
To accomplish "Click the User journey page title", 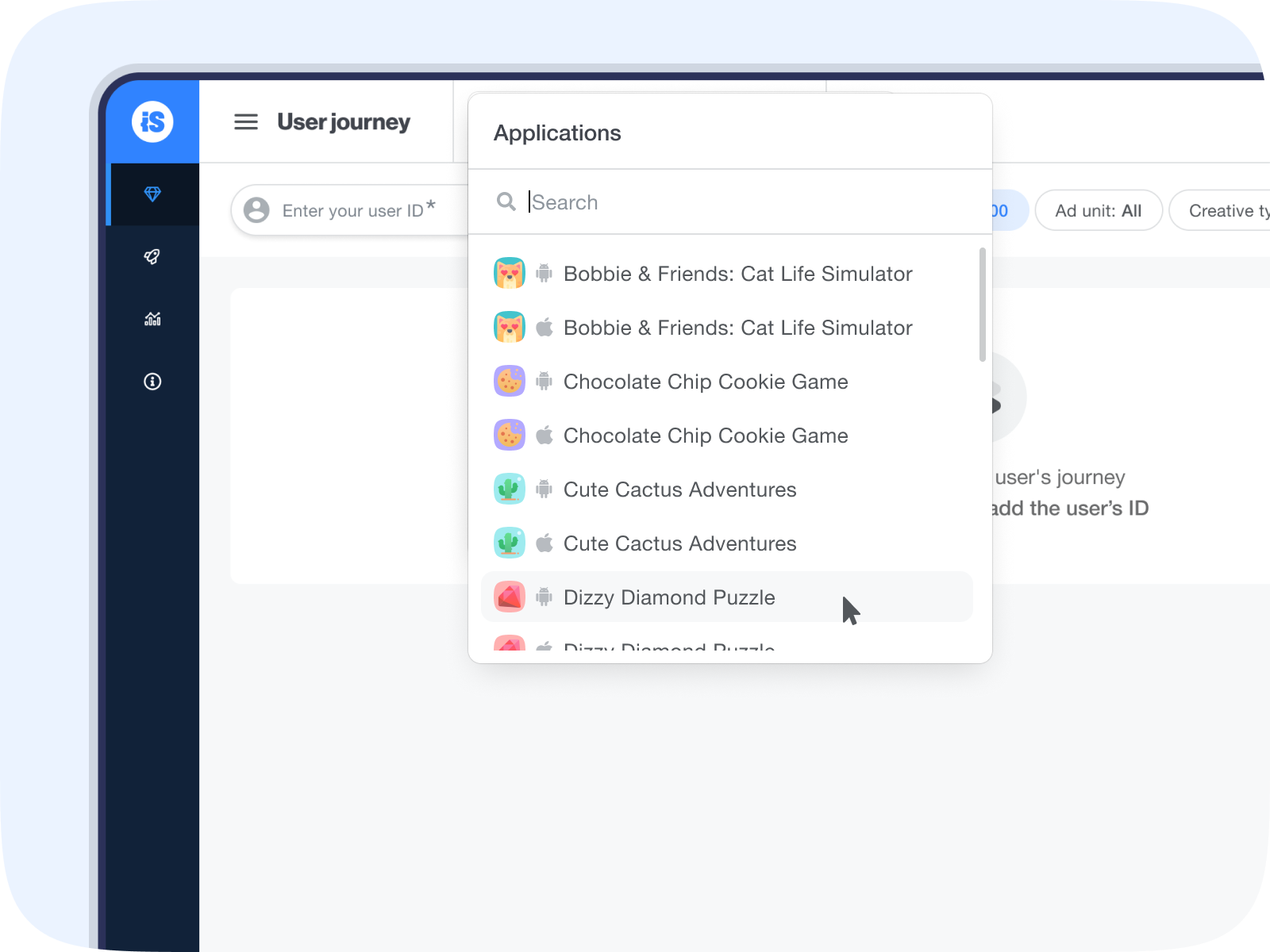I will [x=344, y=122].
